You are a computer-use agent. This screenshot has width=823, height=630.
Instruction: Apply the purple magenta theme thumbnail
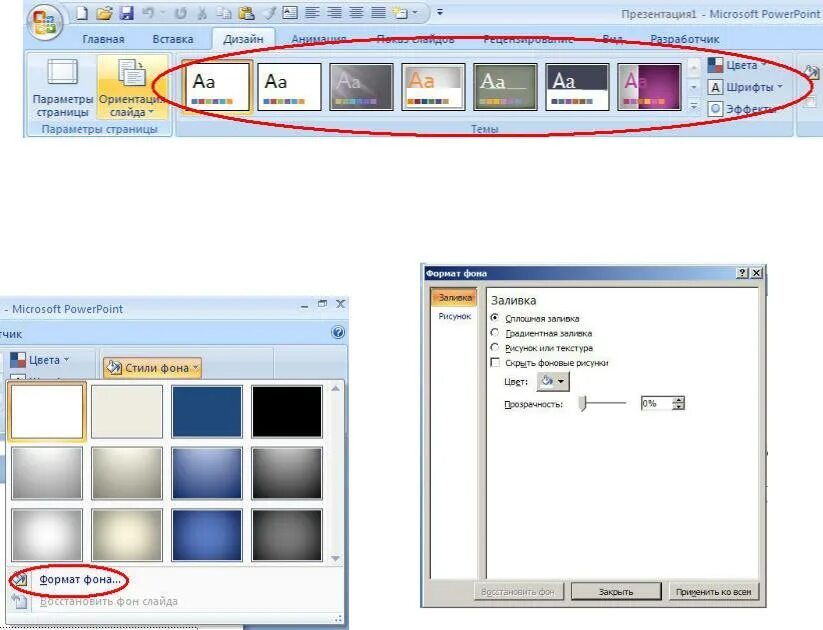point(649,87)
